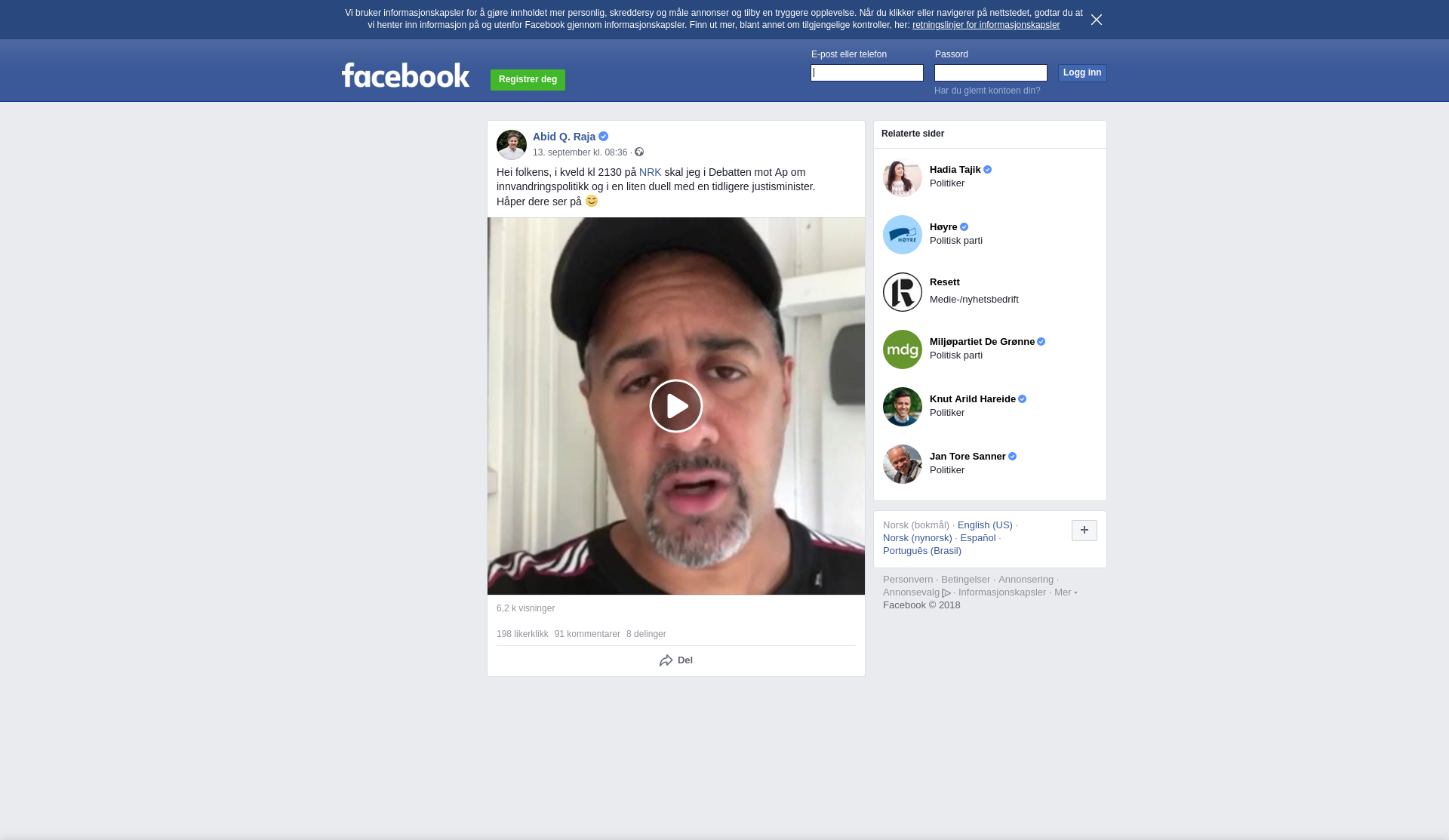Open the Høyre party page icon
Image resolution: width=1449 pixels, height=840 pixels.
click(902, 235)
